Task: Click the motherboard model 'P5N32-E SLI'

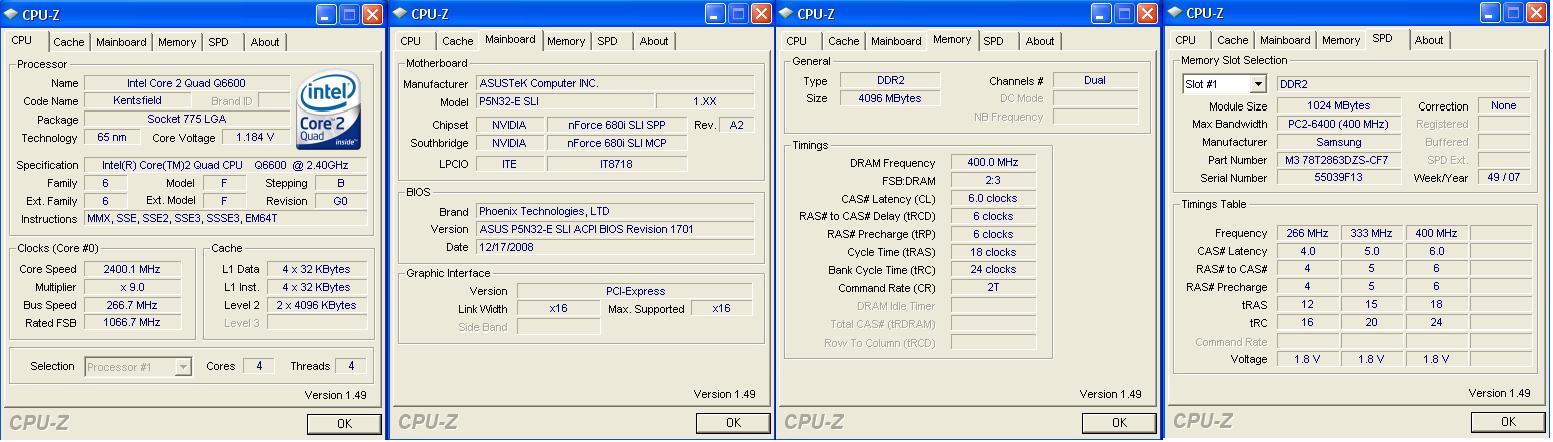Action: pyautogui.click(x=564, y=102)
